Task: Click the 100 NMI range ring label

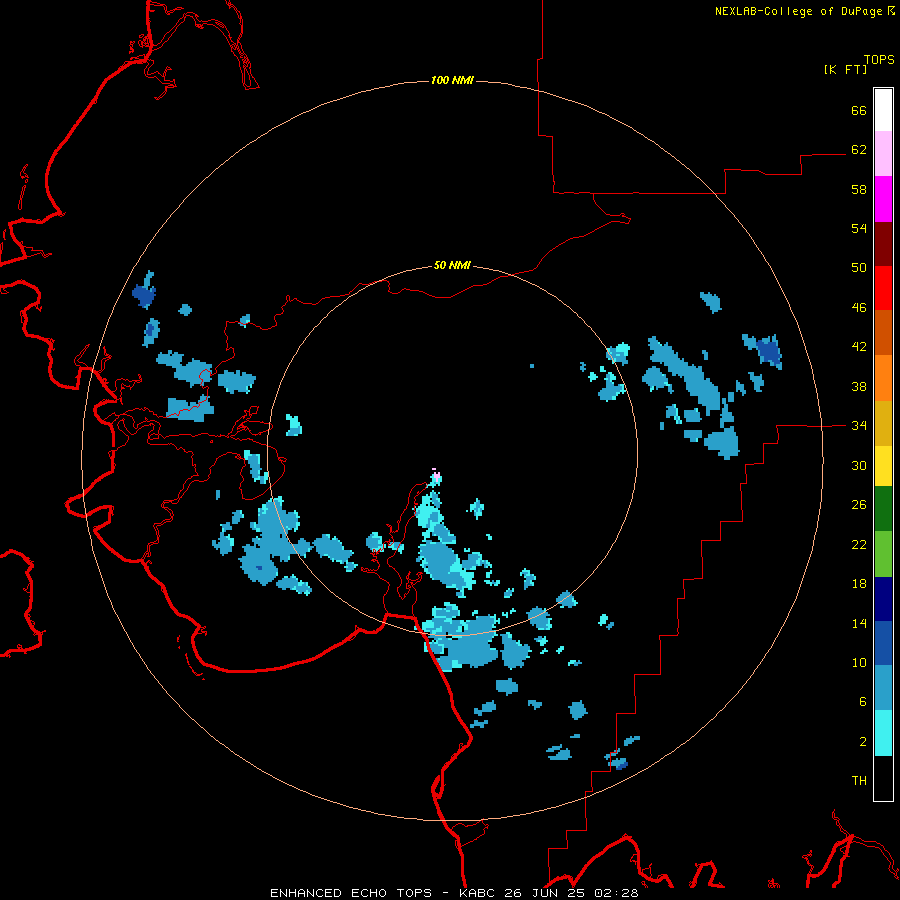Action: point(452,80)
